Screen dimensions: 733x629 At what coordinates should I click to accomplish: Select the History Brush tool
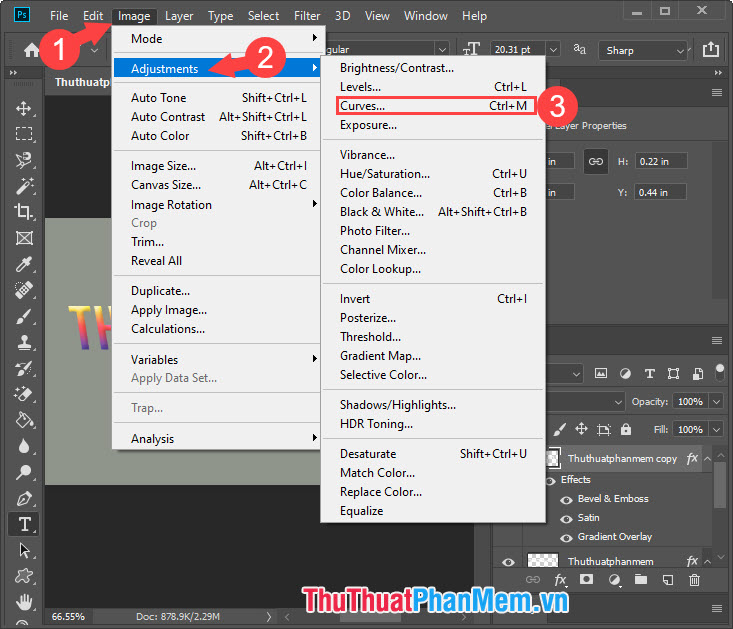23,369
